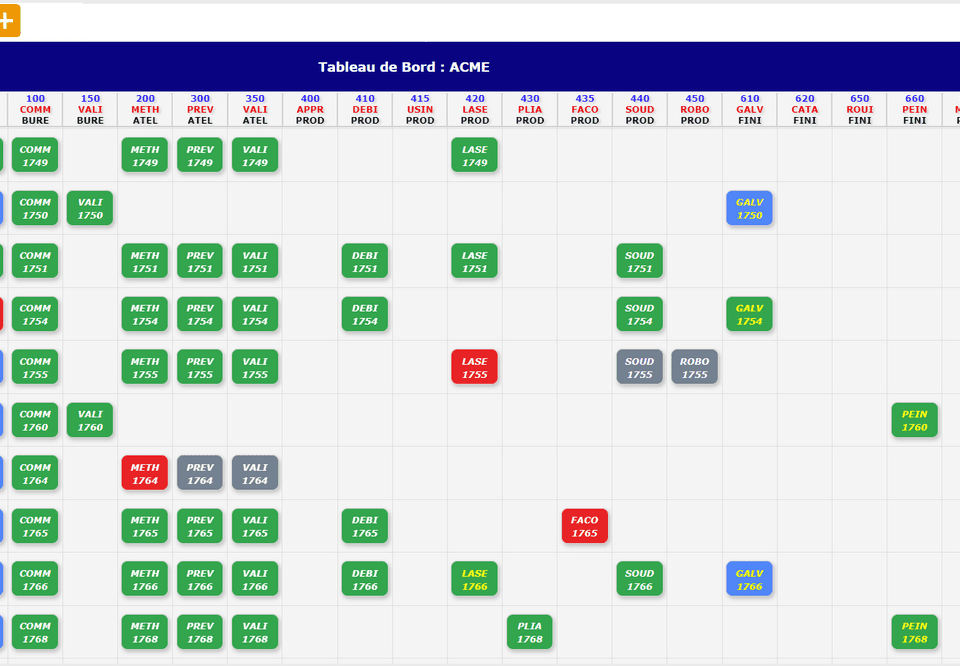
Task: Click the PEIN 1760 tile
Action: [x=914, y=420]
